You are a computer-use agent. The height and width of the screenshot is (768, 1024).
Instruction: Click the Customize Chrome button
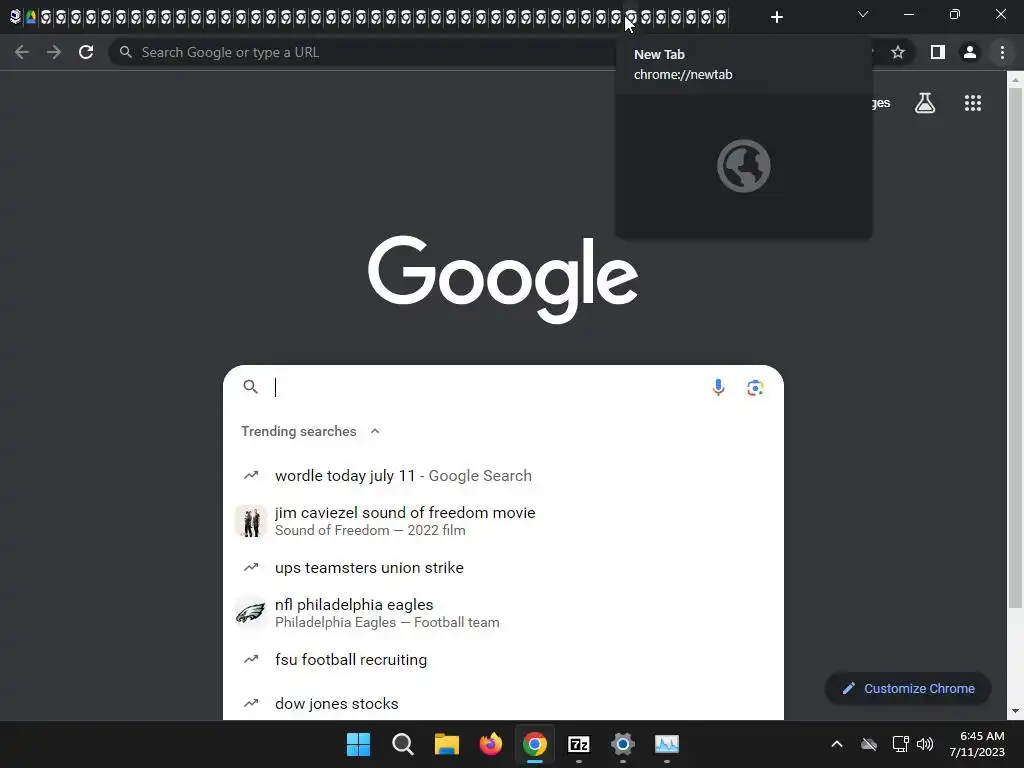coord(908,688)
